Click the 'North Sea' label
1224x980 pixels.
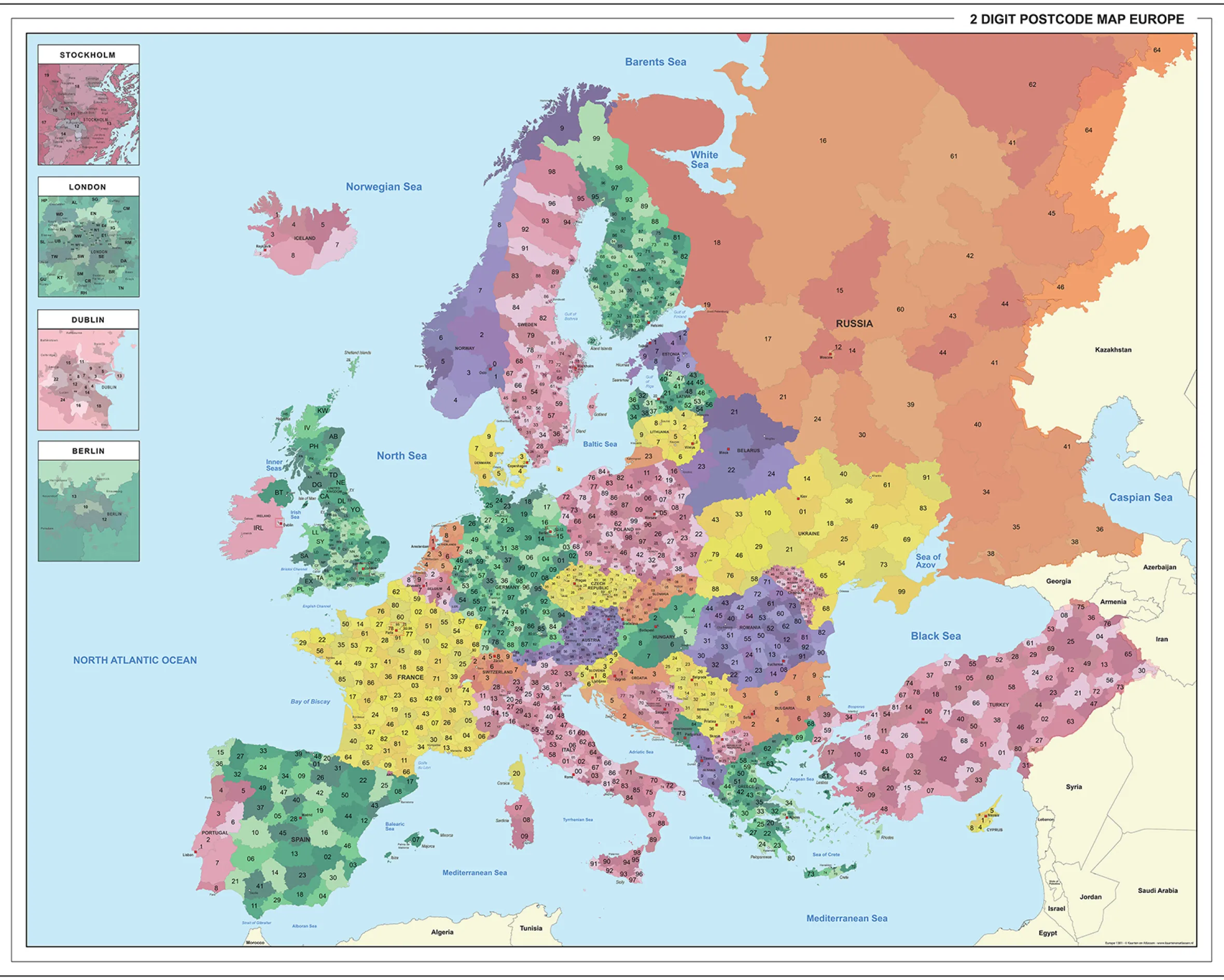[402, 456]
